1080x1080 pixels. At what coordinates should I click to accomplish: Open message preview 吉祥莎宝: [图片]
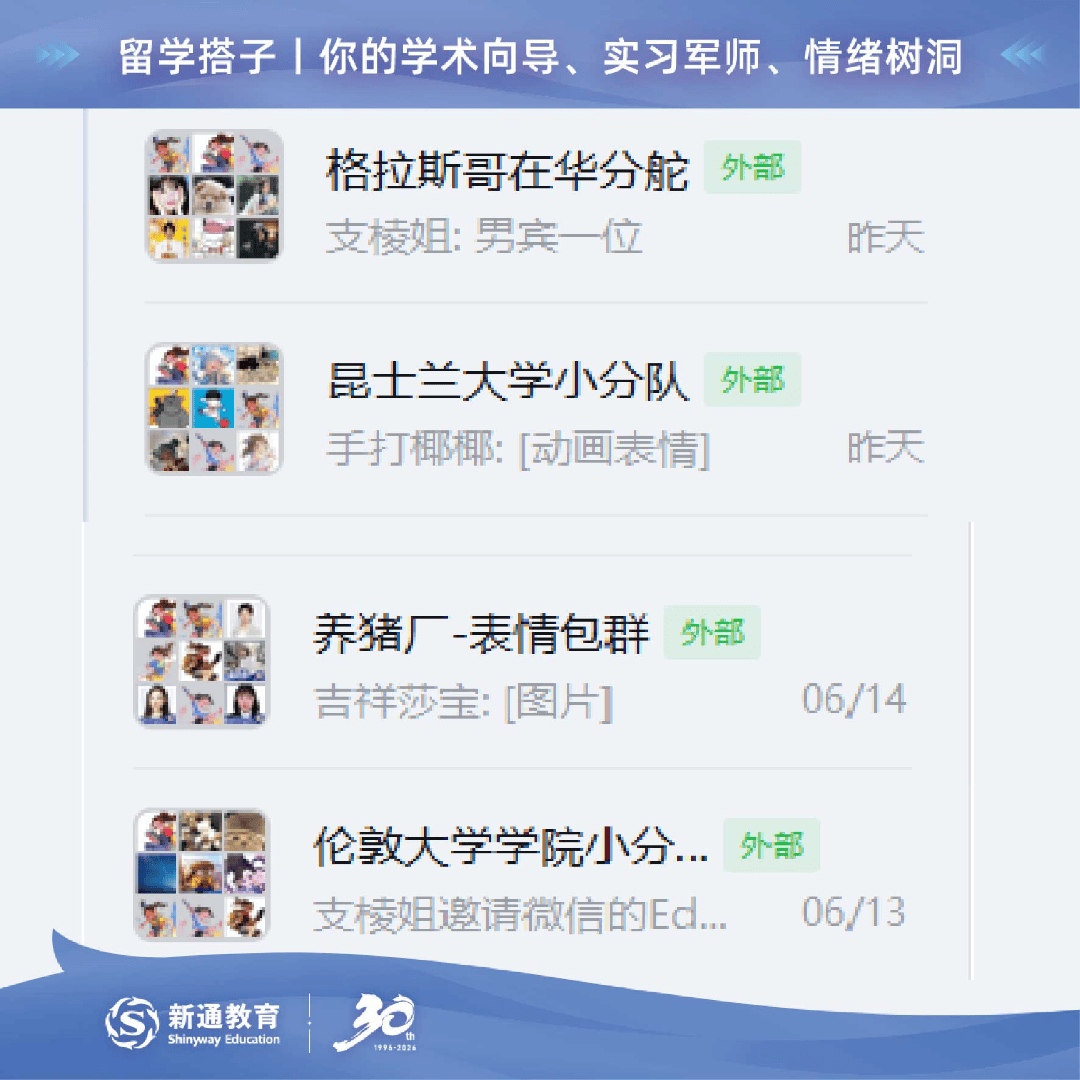464,702
